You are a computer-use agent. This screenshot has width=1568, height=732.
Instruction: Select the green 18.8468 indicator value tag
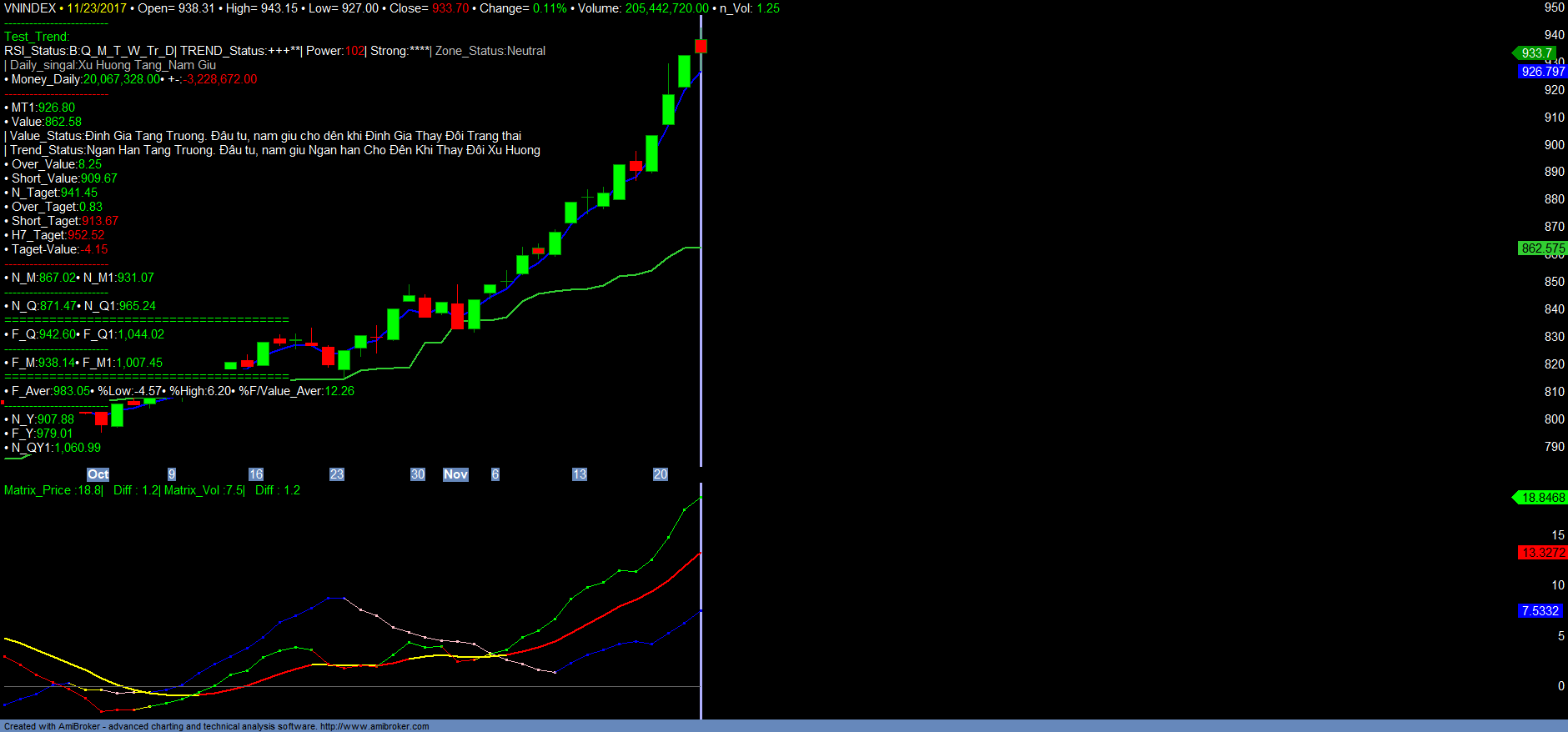coord(1541,498)
